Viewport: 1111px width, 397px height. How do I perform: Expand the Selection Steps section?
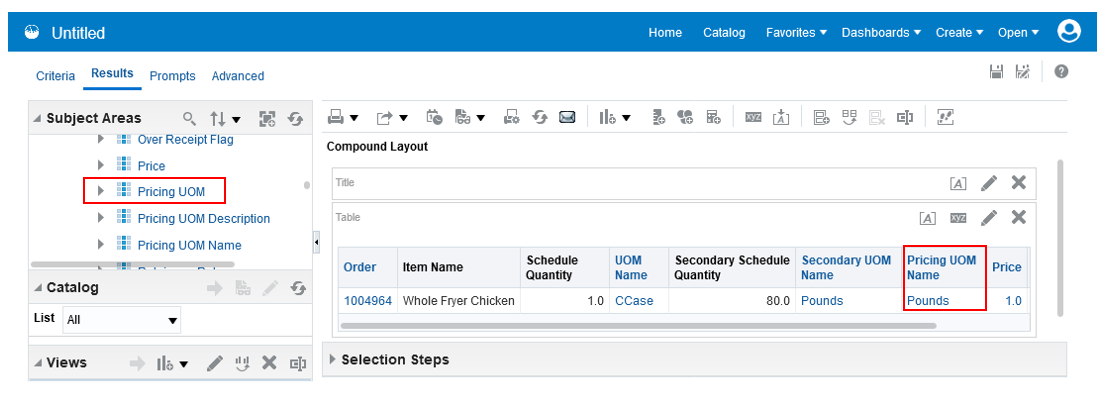(x=333, y=359)
